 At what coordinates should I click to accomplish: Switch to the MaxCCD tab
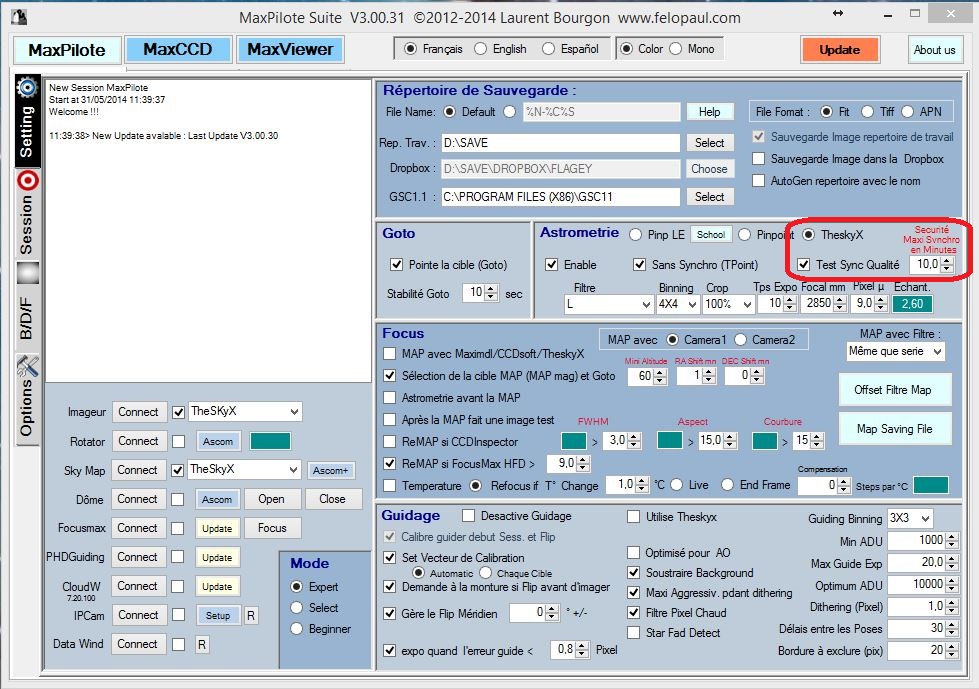click(x=178, y=49)
